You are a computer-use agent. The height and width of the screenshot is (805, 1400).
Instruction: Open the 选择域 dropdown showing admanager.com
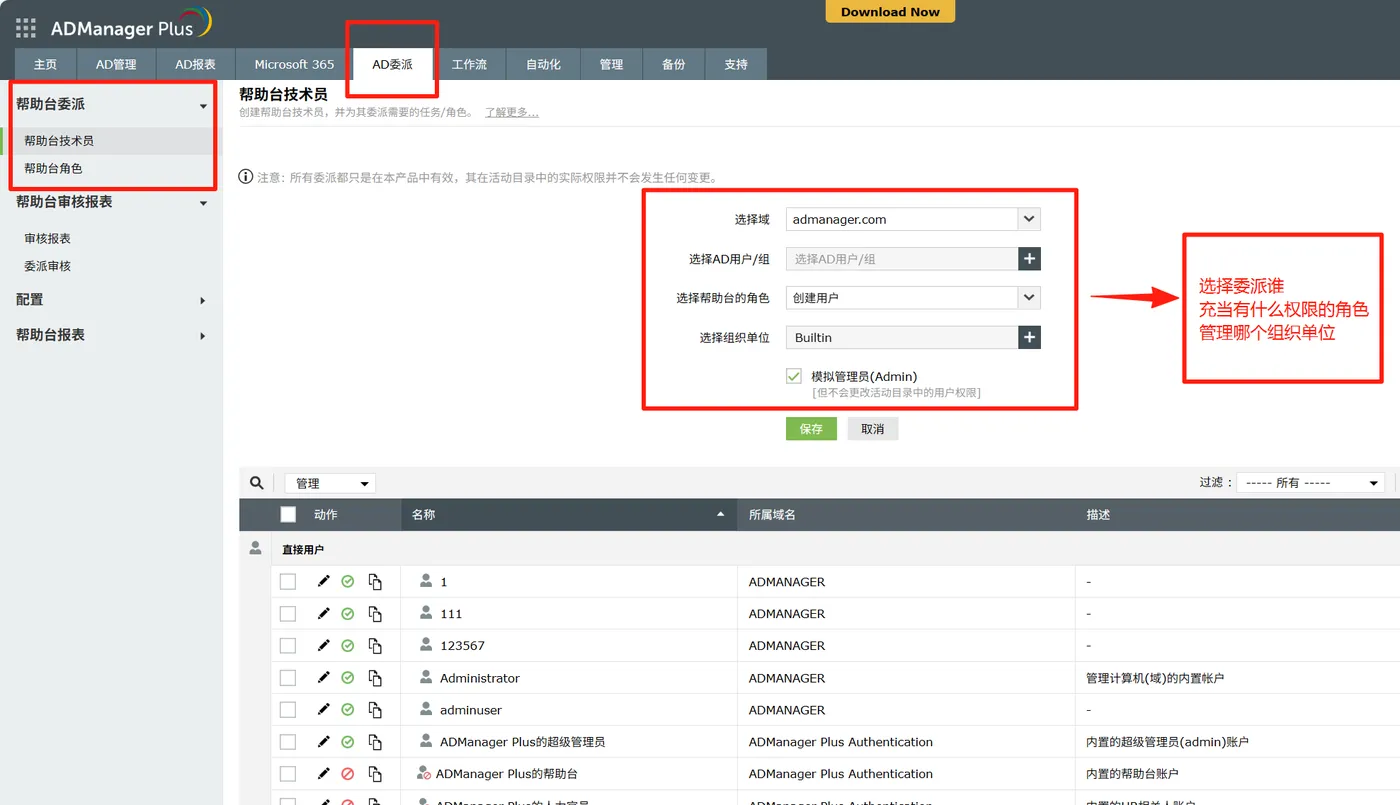click(913, 219)
